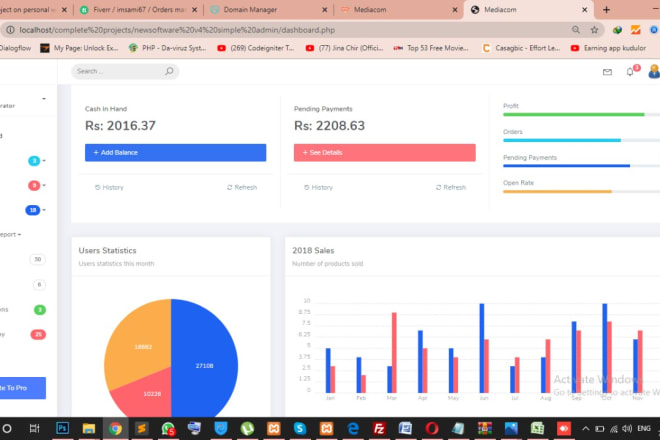Open the My Page: Unlock bookmark

pyautogui.click(x=80, y=48)
